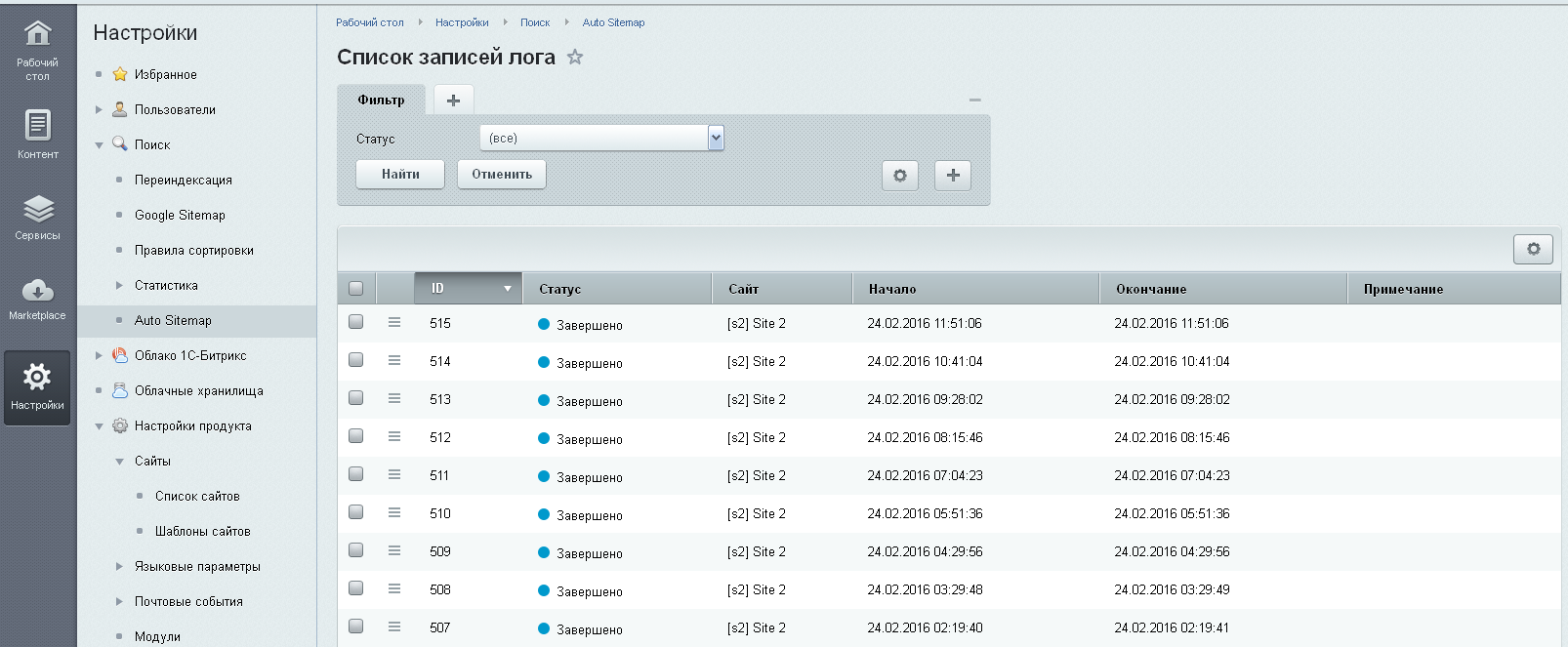The width and height of the screenshot is (1568, 647).
Task: Open the Marketplace section in sidebar
Action: point(37,299)
